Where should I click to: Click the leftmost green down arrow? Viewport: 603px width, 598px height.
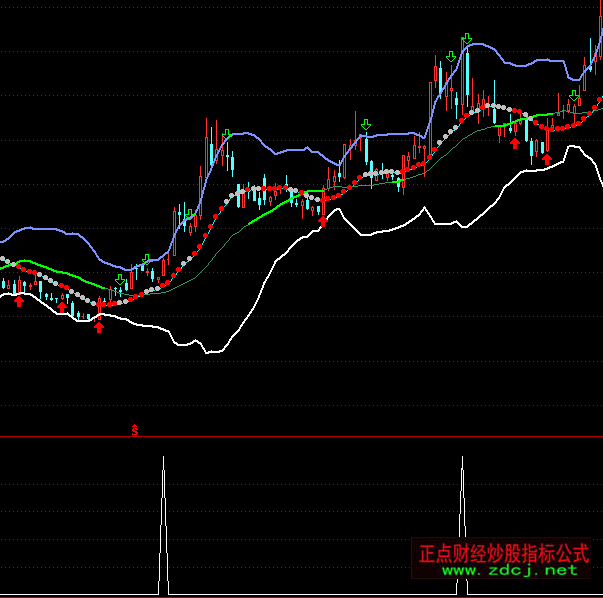(120, 279)
